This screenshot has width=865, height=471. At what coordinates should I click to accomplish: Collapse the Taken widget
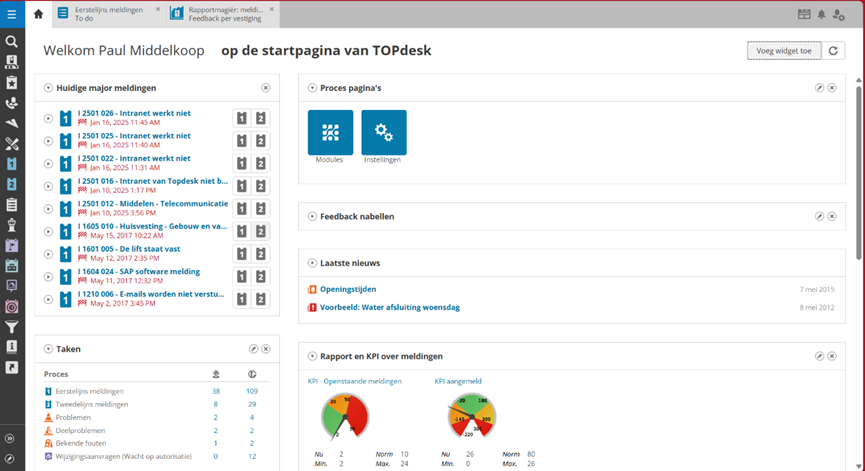click(48, 349)
